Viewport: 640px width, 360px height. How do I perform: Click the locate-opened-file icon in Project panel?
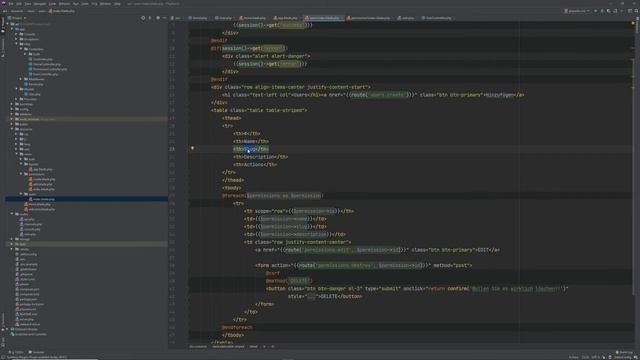143,18
